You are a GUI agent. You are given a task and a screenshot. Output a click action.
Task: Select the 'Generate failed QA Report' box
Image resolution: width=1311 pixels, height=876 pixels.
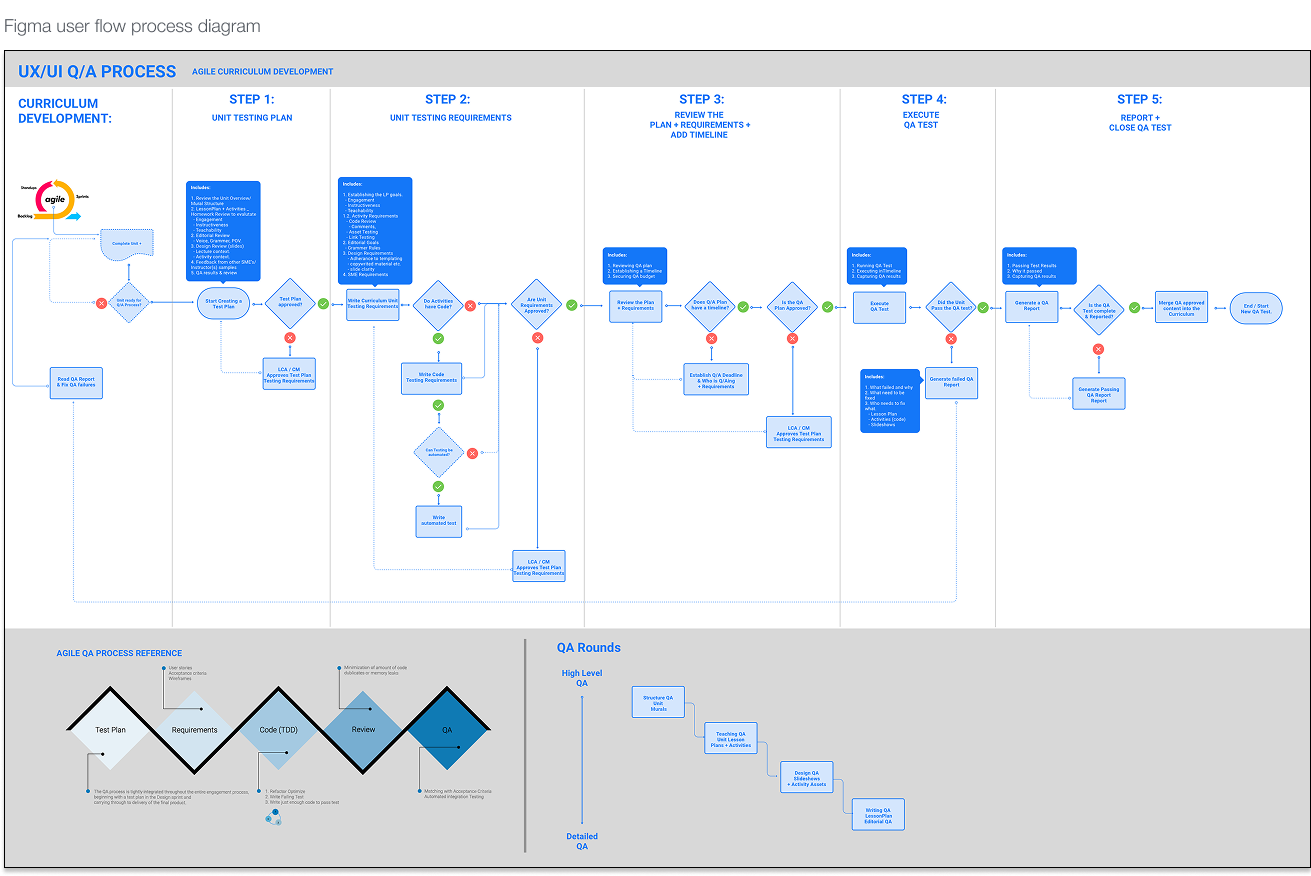[x=951, y=382]
